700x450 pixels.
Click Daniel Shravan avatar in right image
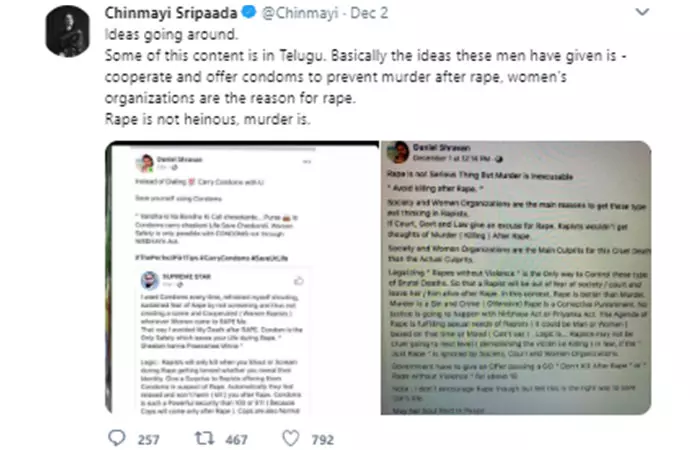click(398, 152)
